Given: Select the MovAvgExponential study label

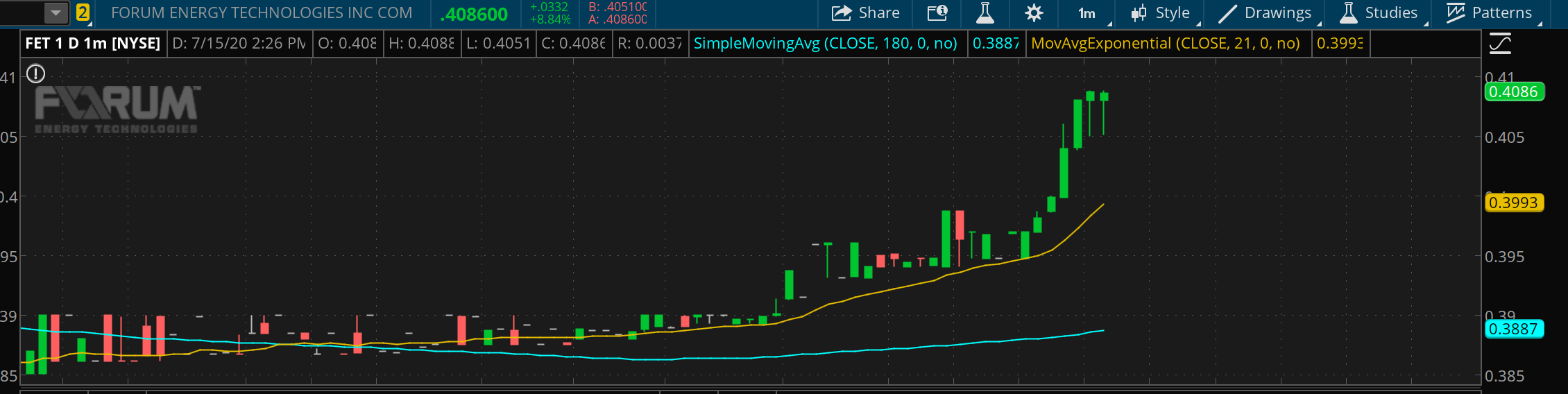Looking at the screenshot, I should click(1165, 44).
